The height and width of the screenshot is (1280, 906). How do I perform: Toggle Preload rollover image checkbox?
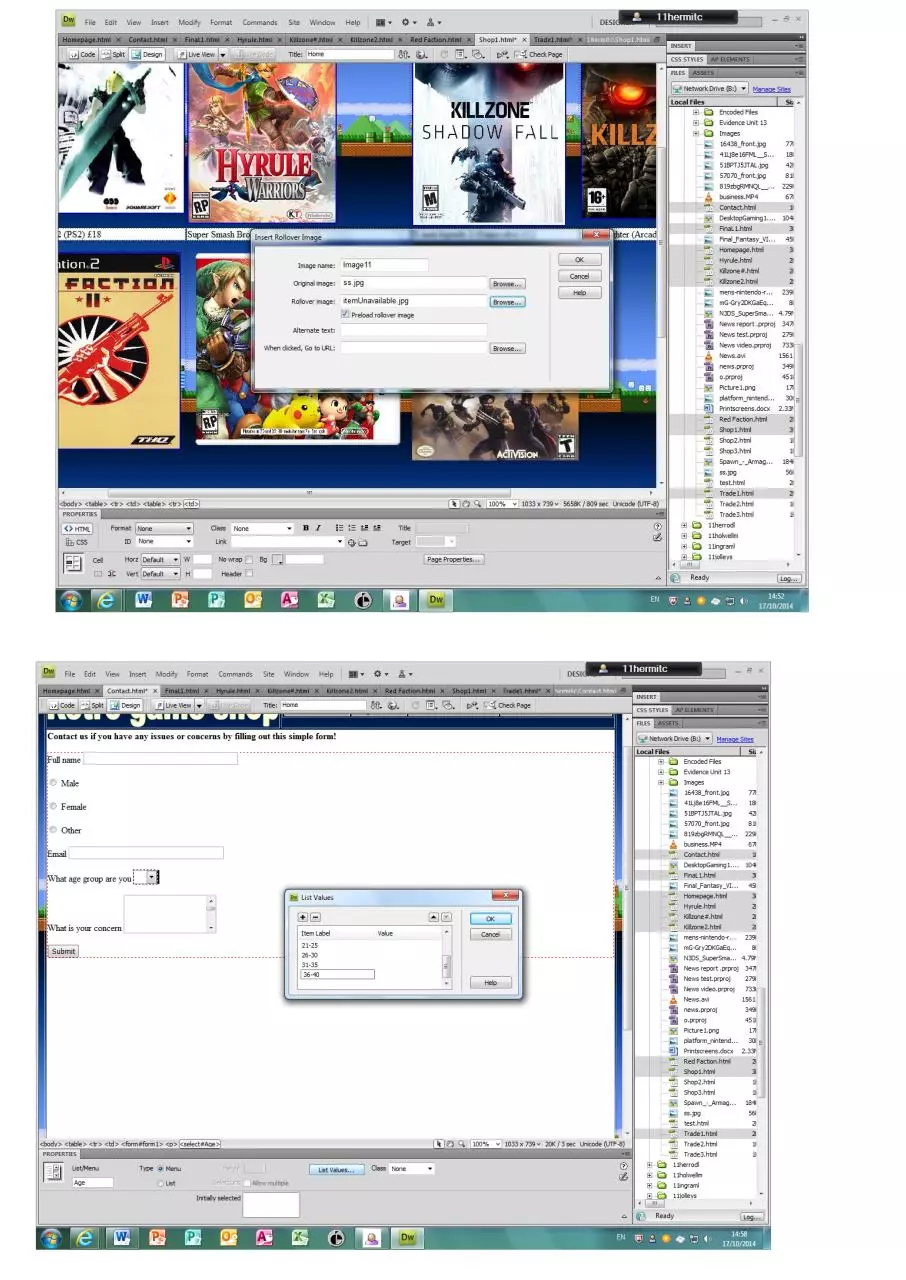[346, 315]
